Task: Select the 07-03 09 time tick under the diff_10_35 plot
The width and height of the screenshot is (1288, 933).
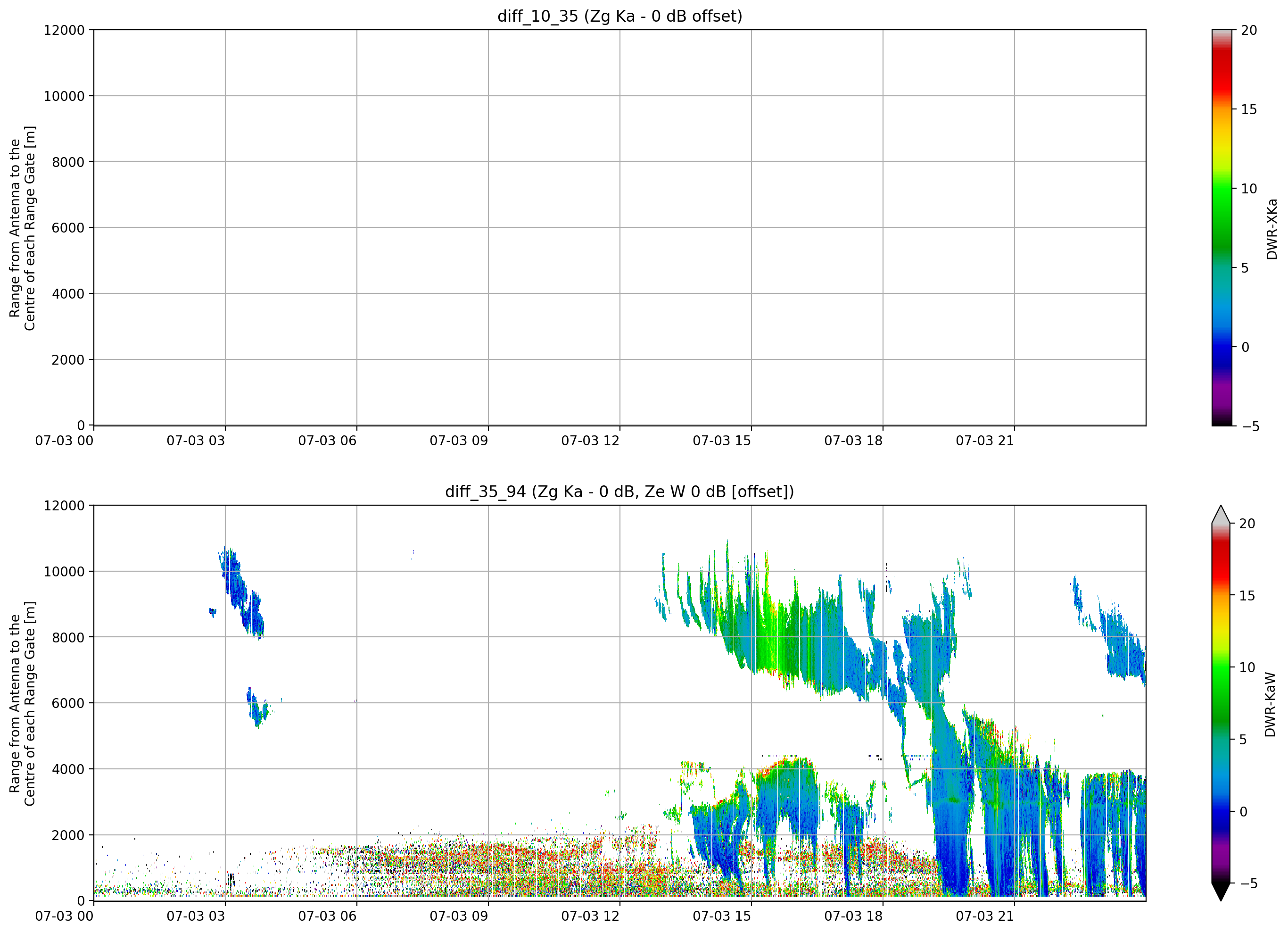Action: 459,441
